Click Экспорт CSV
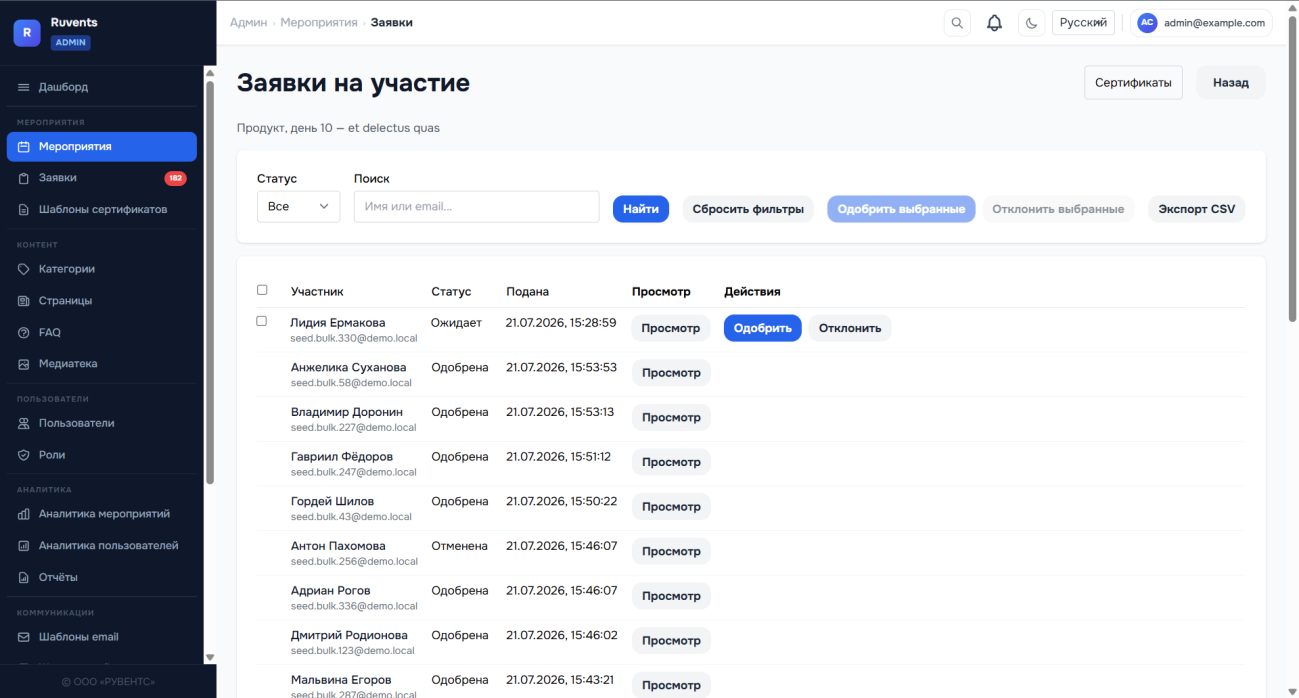The height and width of the screenshot is (698, 1299). click(1196, 209)
